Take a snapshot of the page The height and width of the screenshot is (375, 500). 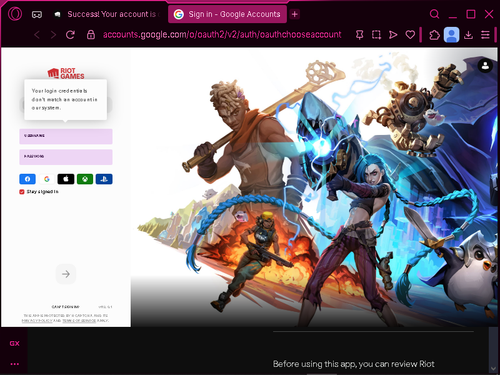tap(376, 35)
